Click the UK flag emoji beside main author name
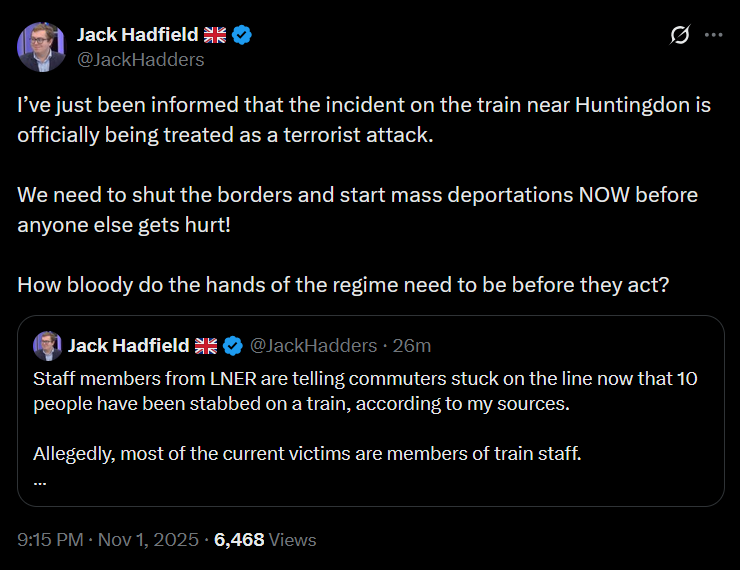The height and width of the screenshot is (570, 740). 215,35
